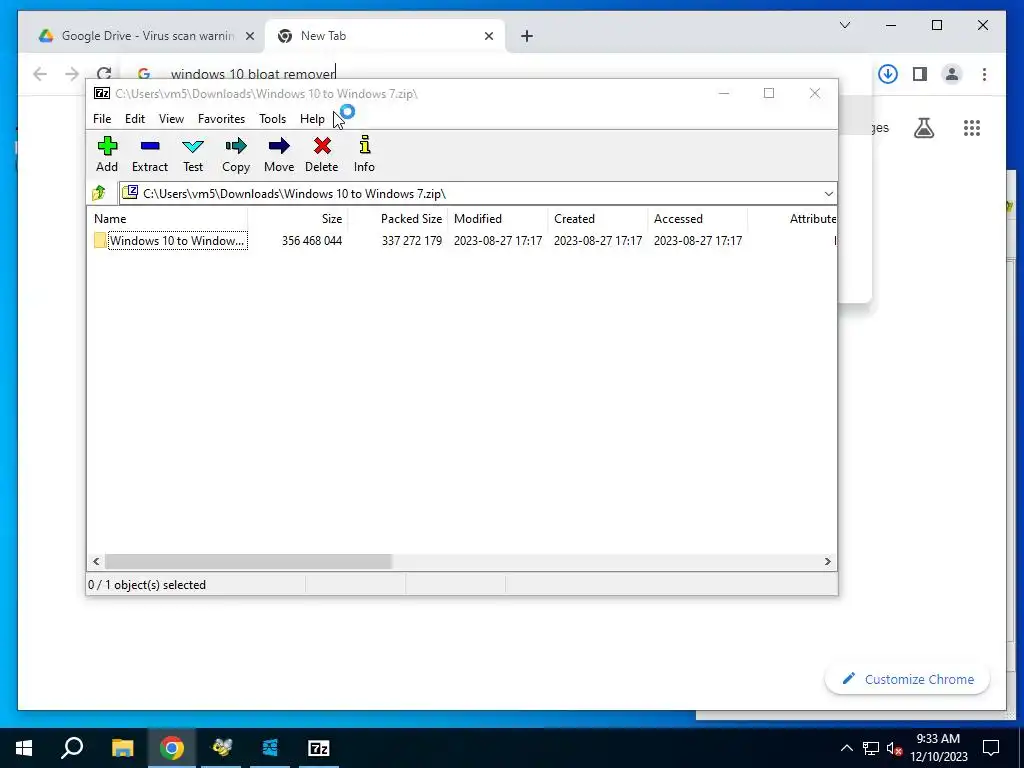Open Chrome side panel icon
The width and height of the screenshot is (1024, 768).
coord(920,74)
